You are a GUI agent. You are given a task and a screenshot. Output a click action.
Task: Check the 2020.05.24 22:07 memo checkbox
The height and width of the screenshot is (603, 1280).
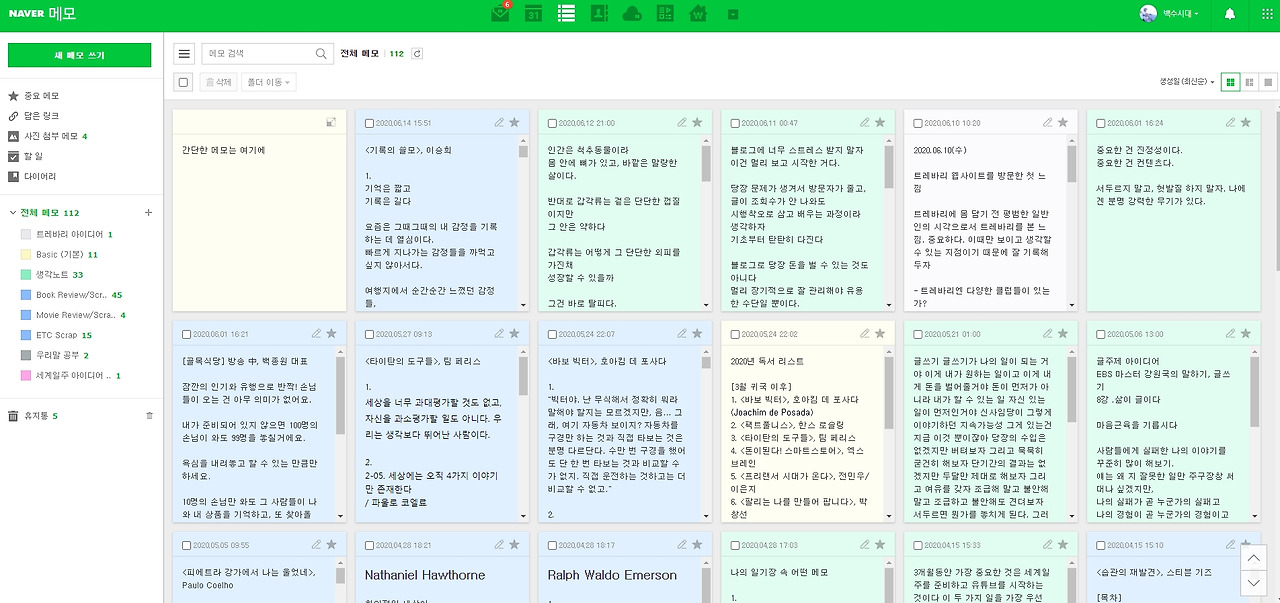(x=552, y=334)
